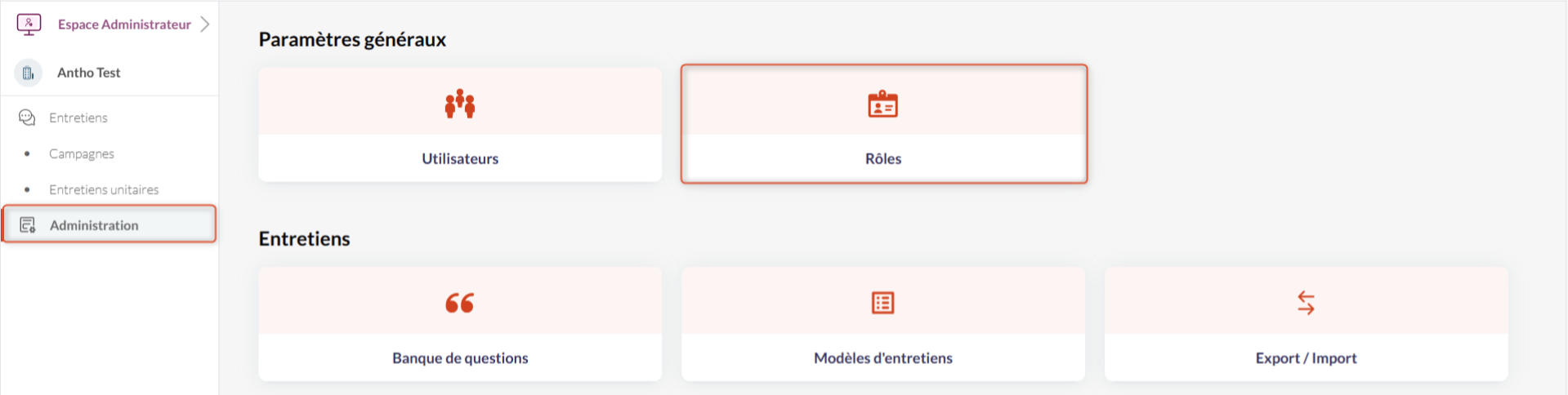
Task: Click the Rôles ID badge icon
Action: tap(882, 104)
